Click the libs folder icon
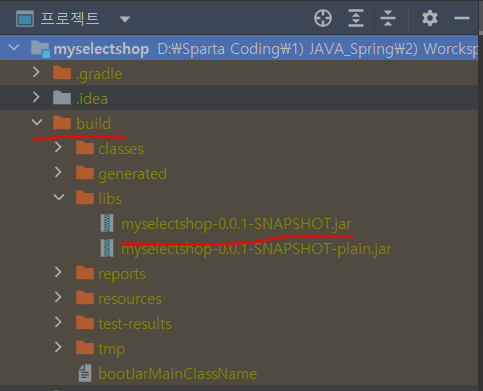 pyautogui.click(x=85, y=198)
